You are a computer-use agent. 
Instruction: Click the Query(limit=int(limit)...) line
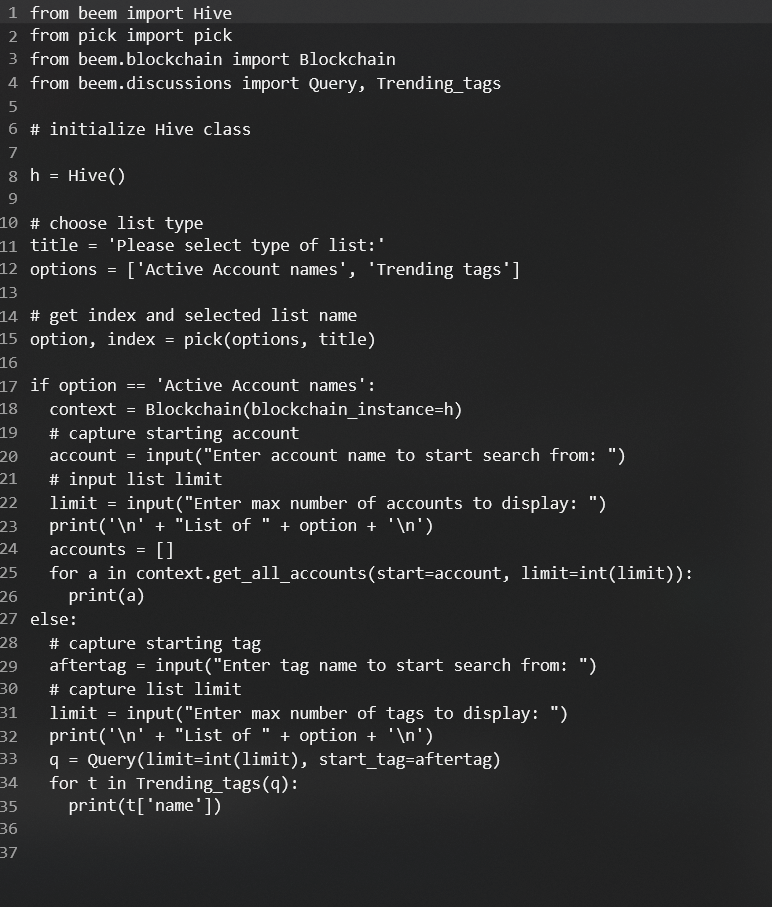[x=275, y=759]
